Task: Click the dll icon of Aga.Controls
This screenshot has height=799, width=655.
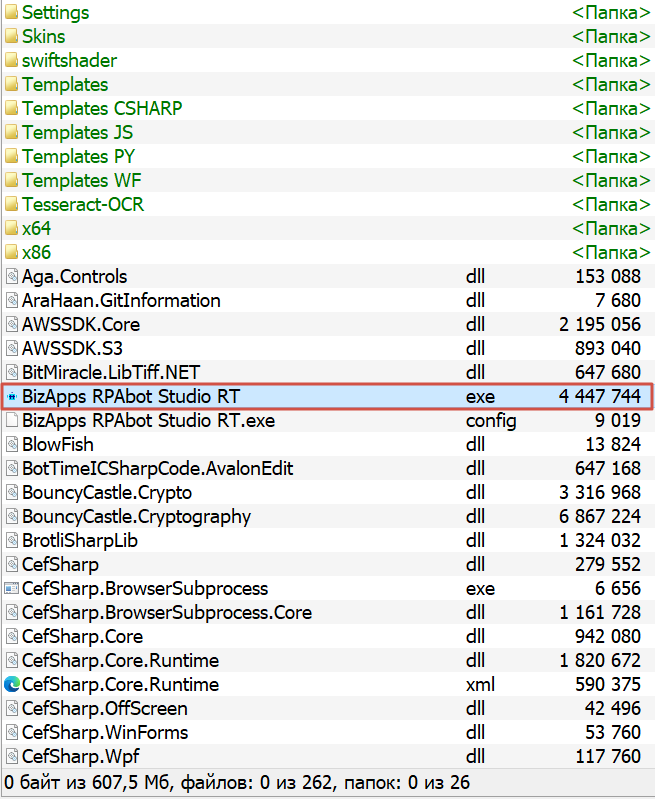Action: [12, 276]
